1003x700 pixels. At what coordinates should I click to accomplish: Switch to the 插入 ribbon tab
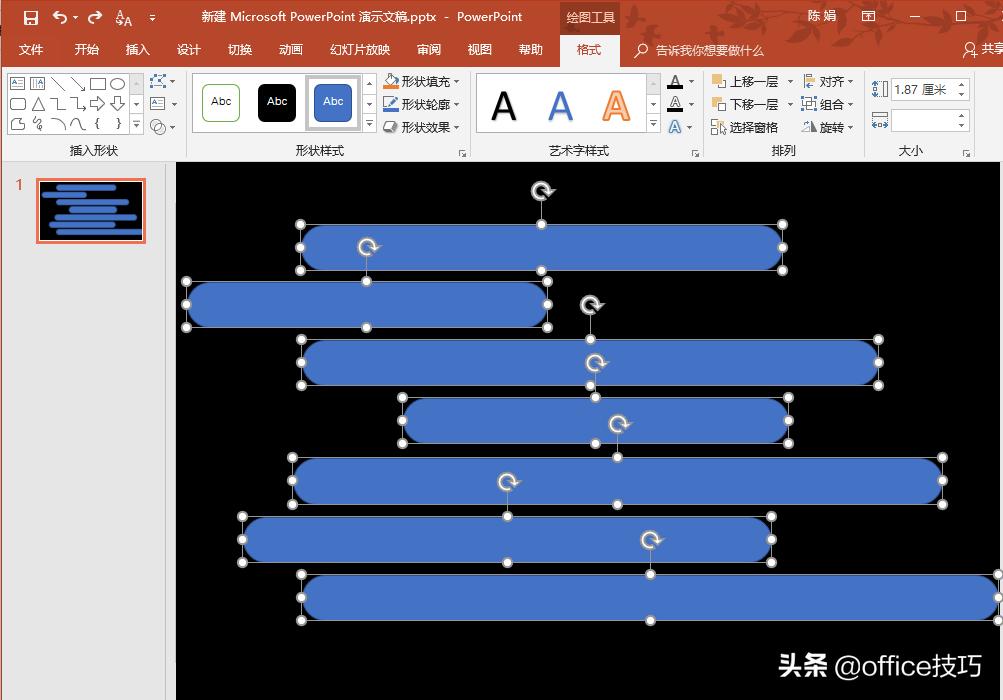pos(136,49)
